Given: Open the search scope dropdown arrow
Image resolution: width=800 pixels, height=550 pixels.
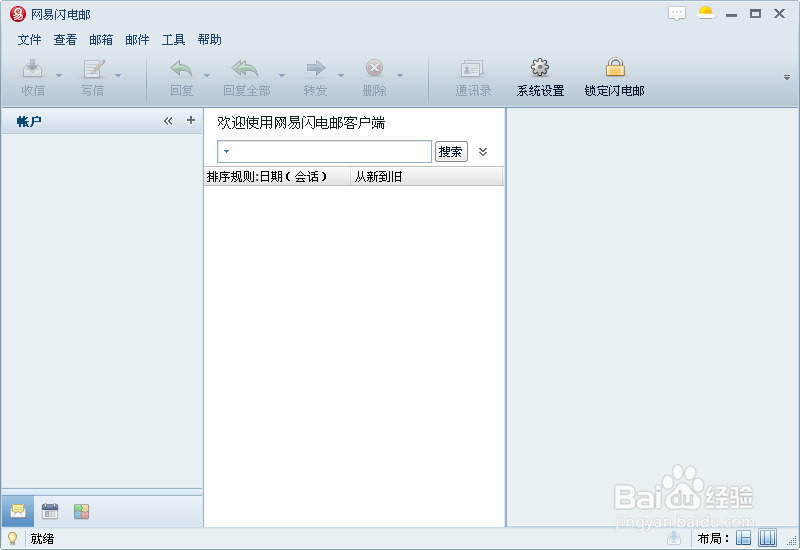Looking at the screenshot, I should (x=227, y=152).
